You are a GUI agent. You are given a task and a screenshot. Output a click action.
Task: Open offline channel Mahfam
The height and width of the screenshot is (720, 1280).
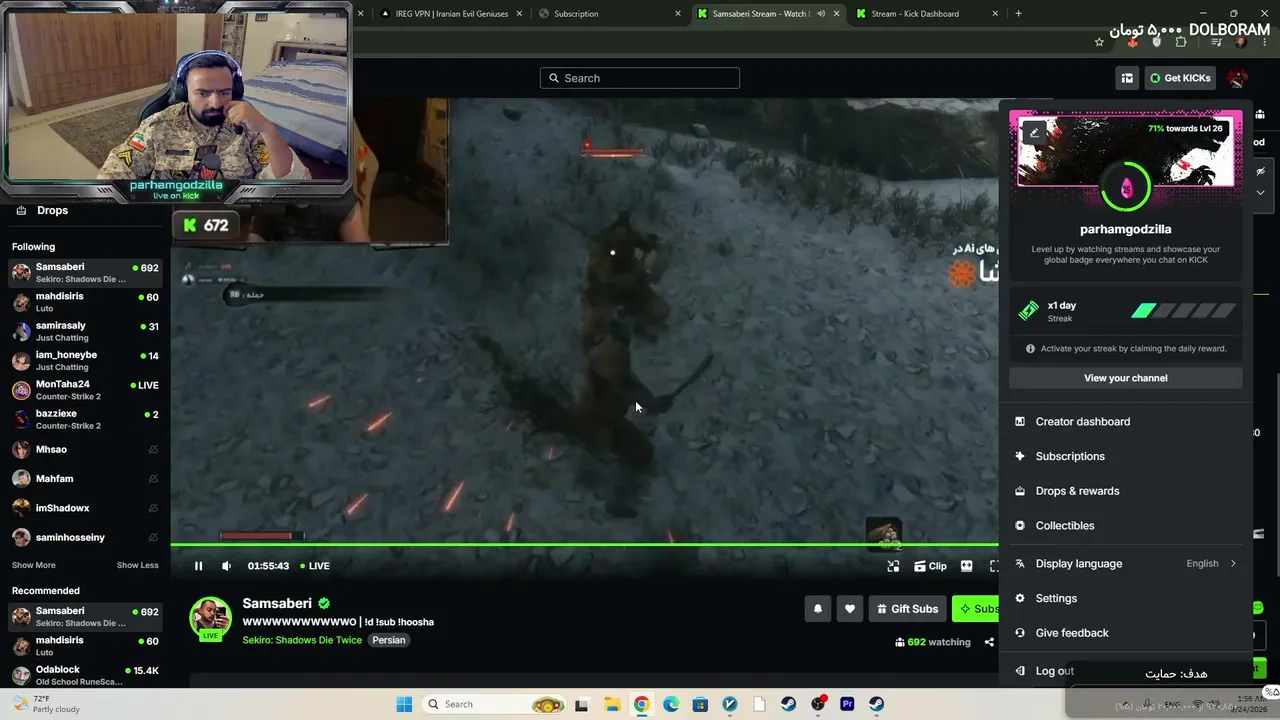coord(85,479)
